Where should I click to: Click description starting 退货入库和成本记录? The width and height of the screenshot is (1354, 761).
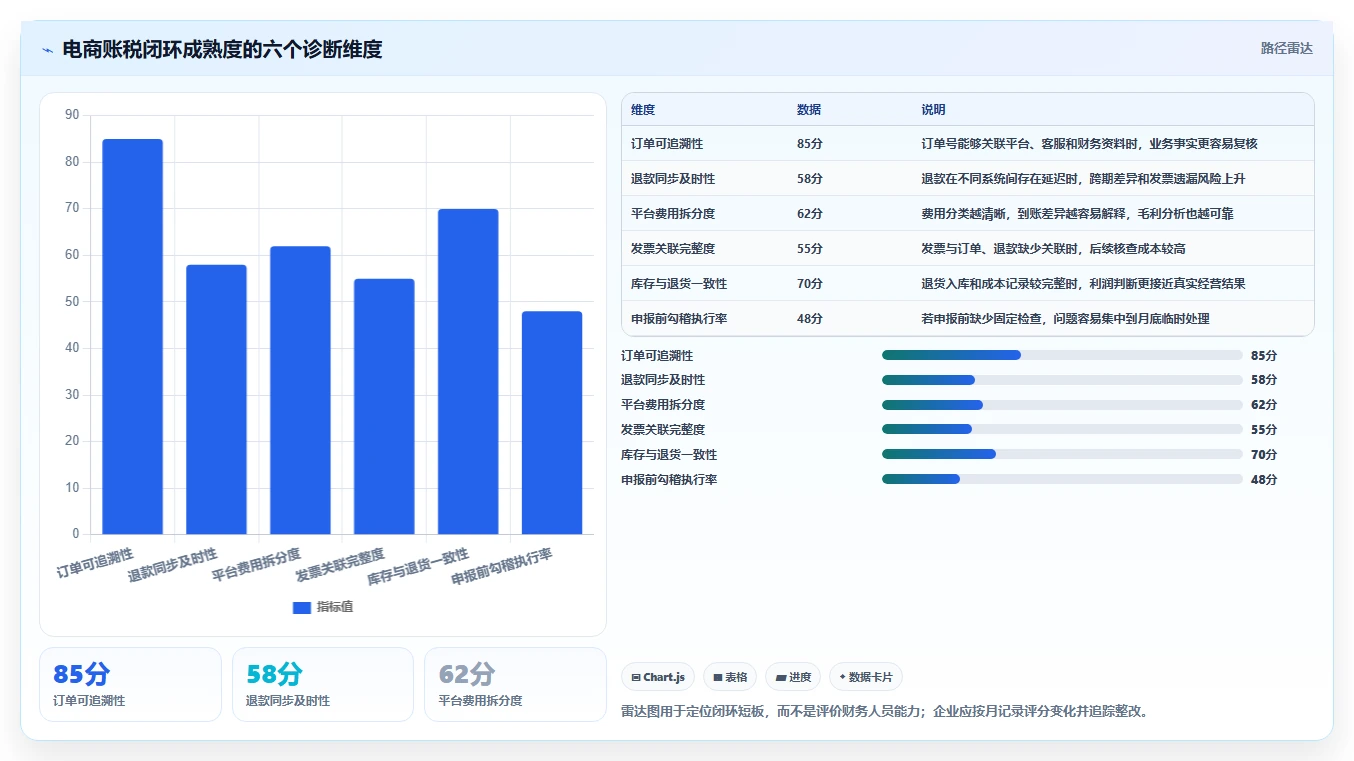1083,284
